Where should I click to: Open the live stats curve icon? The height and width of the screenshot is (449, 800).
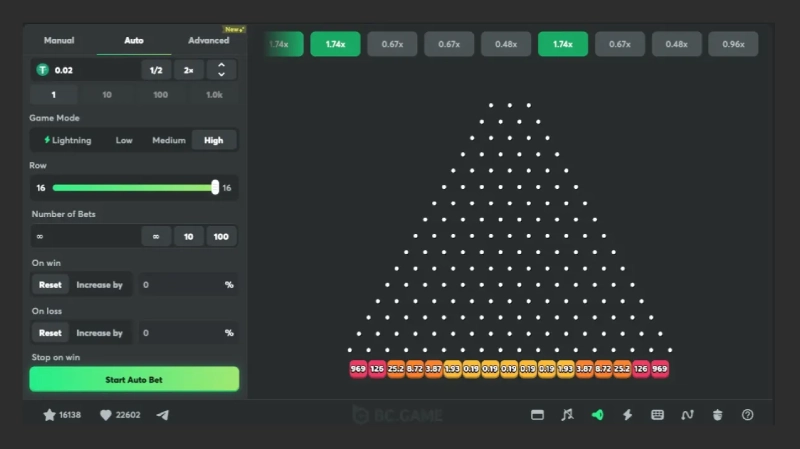(x=687, y=415)
